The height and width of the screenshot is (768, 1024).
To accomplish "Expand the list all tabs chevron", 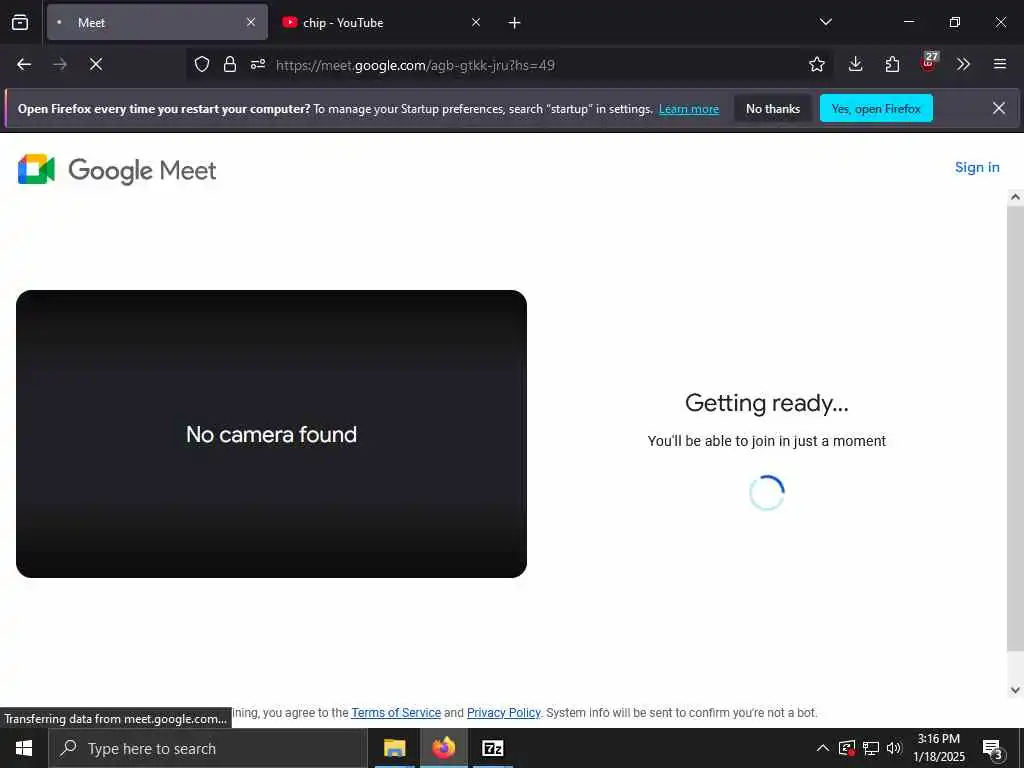I will pyautogui.click(x=825, y=23).
